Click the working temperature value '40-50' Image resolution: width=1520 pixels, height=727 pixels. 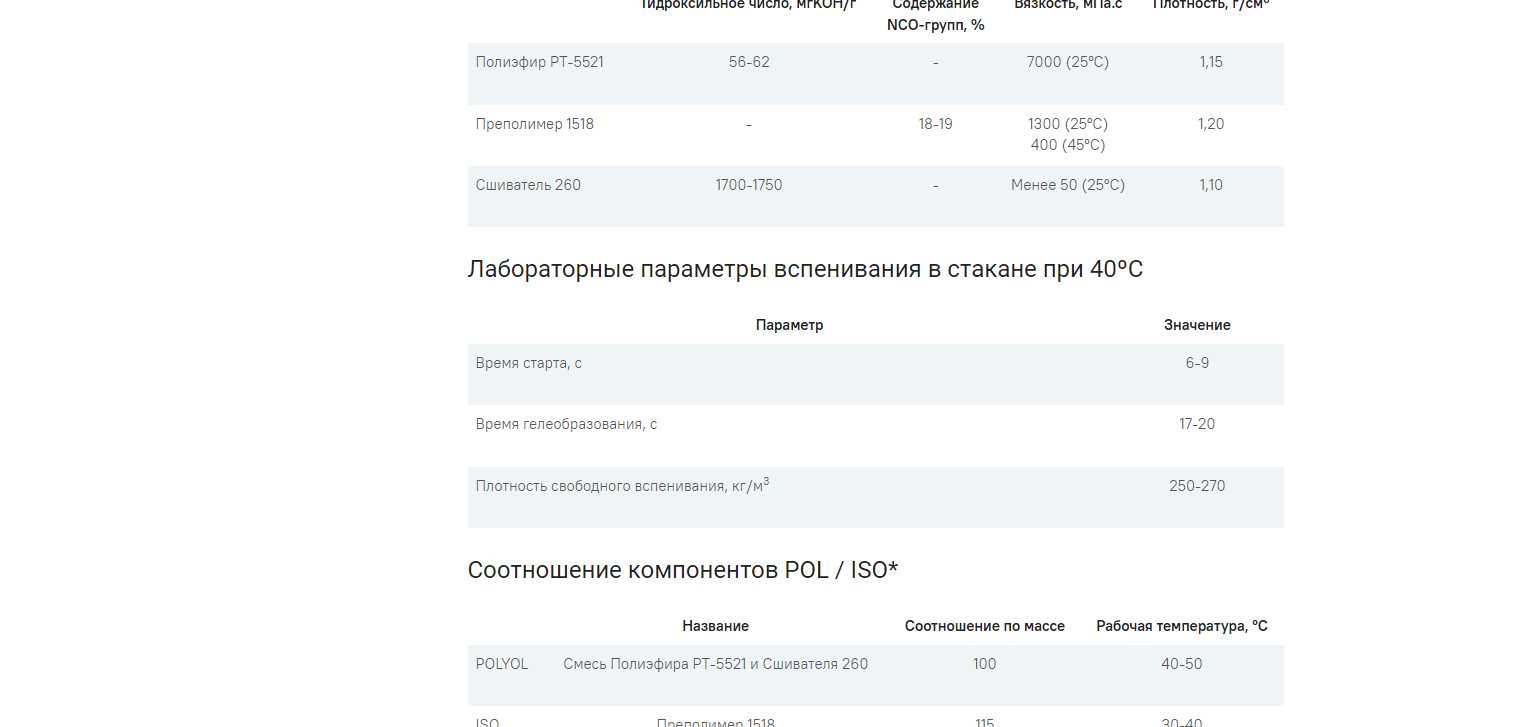point(1182,664)
